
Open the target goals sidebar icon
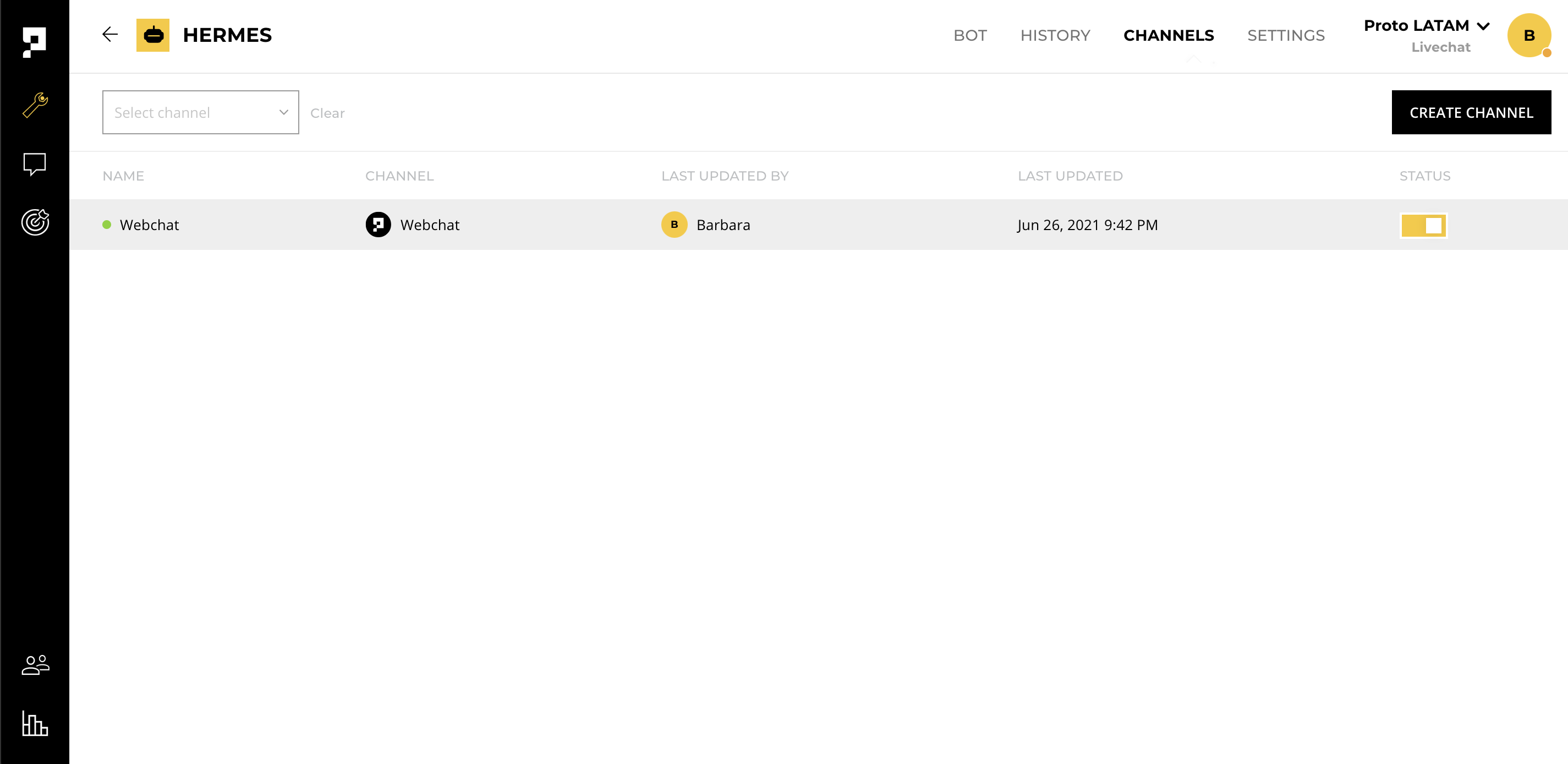coord(35,222)
